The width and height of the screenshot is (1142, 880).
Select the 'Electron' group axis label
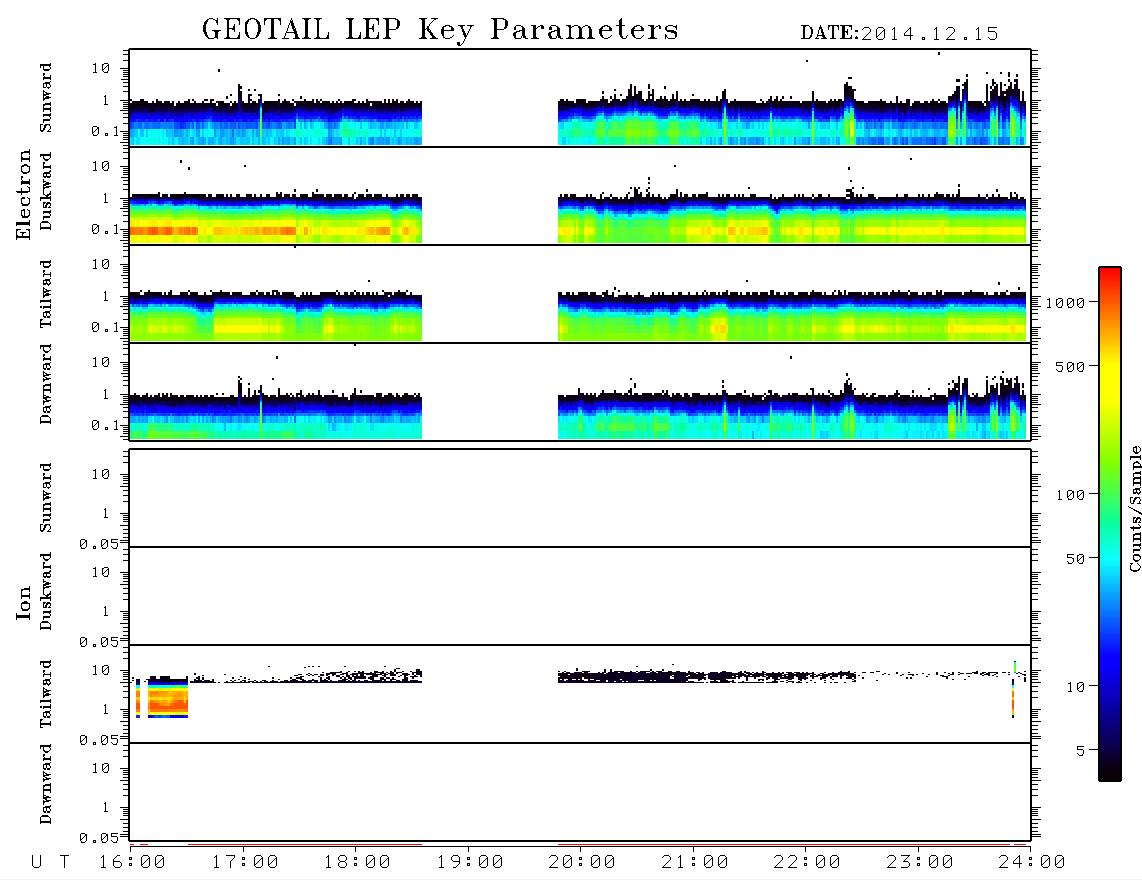coord(23,194)
